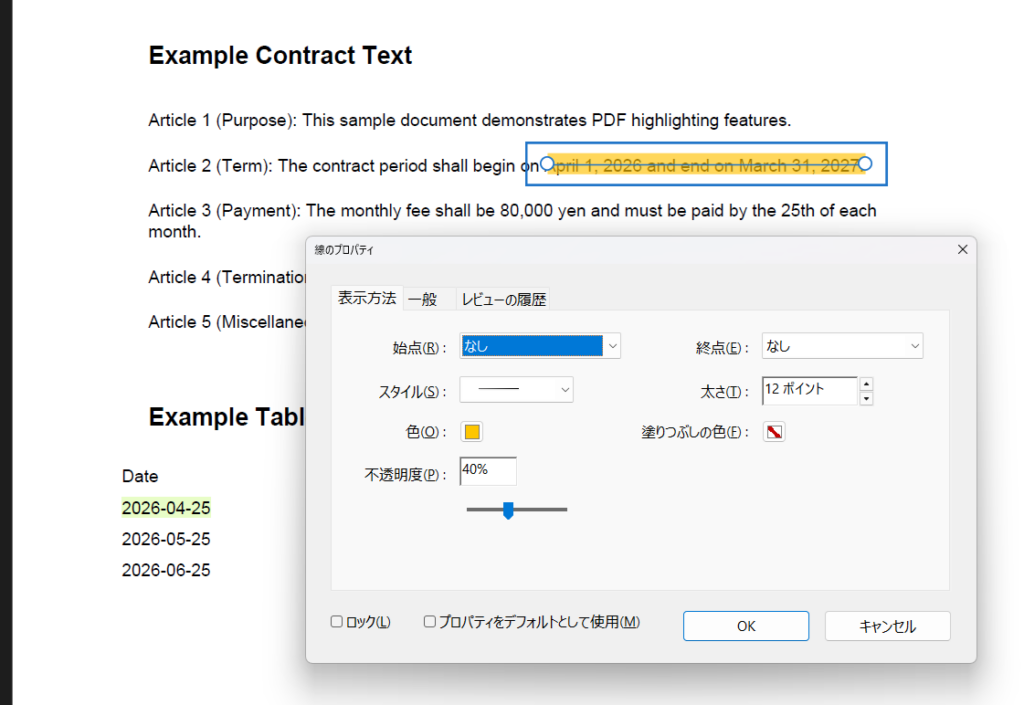1024x705 pixels.
Task: Check プロパティをデフォルトとして使用 option
Action: (x=430, y=622)
